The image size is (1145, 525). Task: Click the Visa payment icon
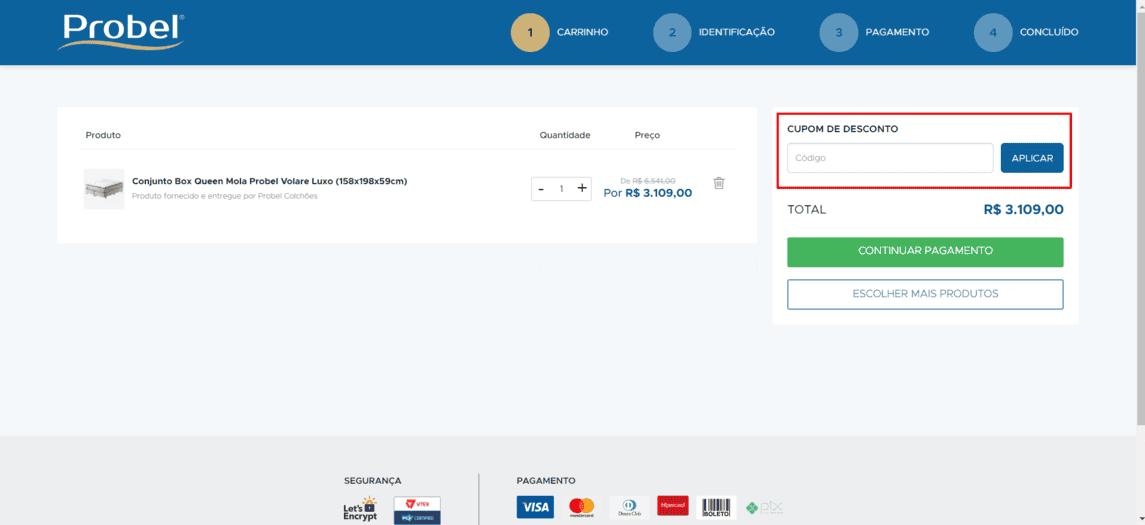pyautogui.click(x=535, y=507)
